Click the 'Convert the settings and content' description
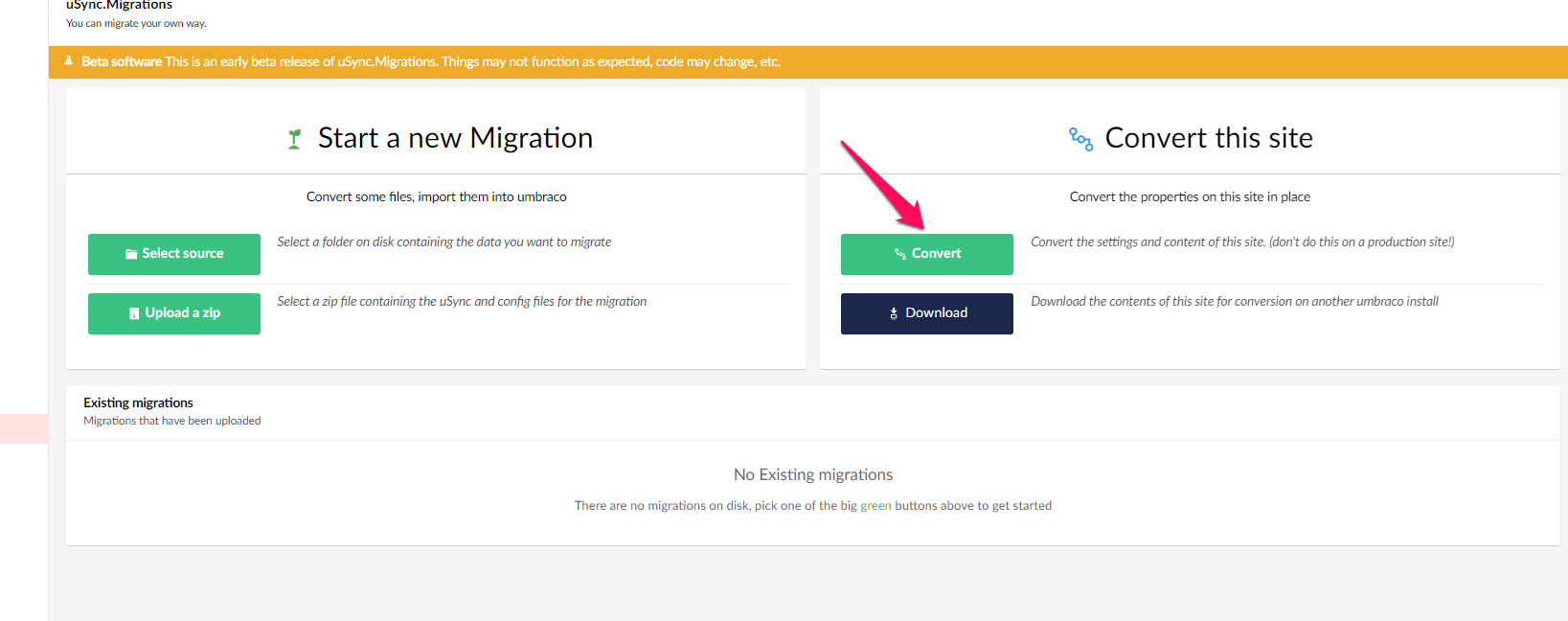This screenshot has width=1568, height=621. [x=1242, y=241]
